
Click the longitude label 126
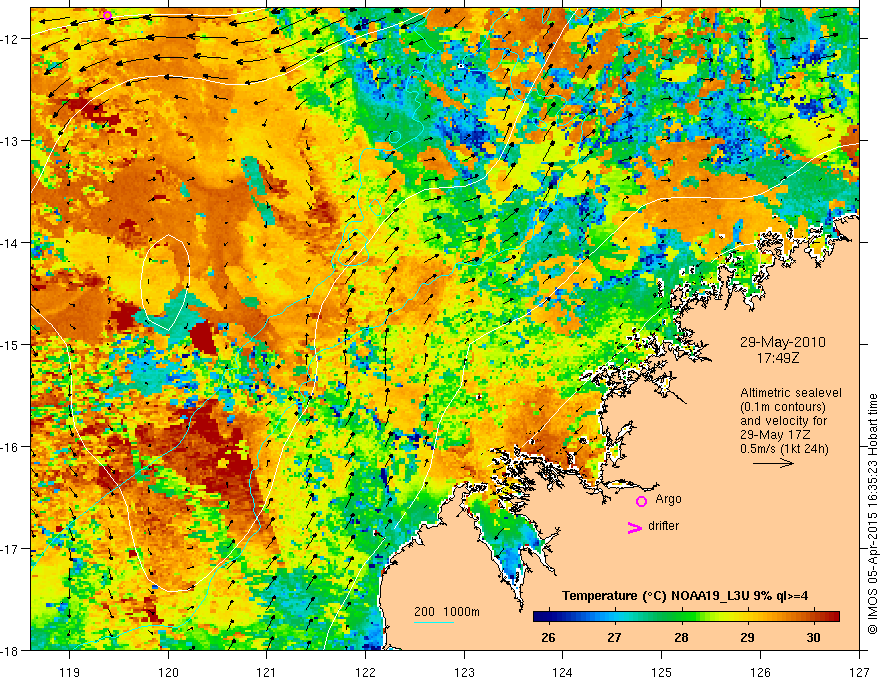coord(760,672)
